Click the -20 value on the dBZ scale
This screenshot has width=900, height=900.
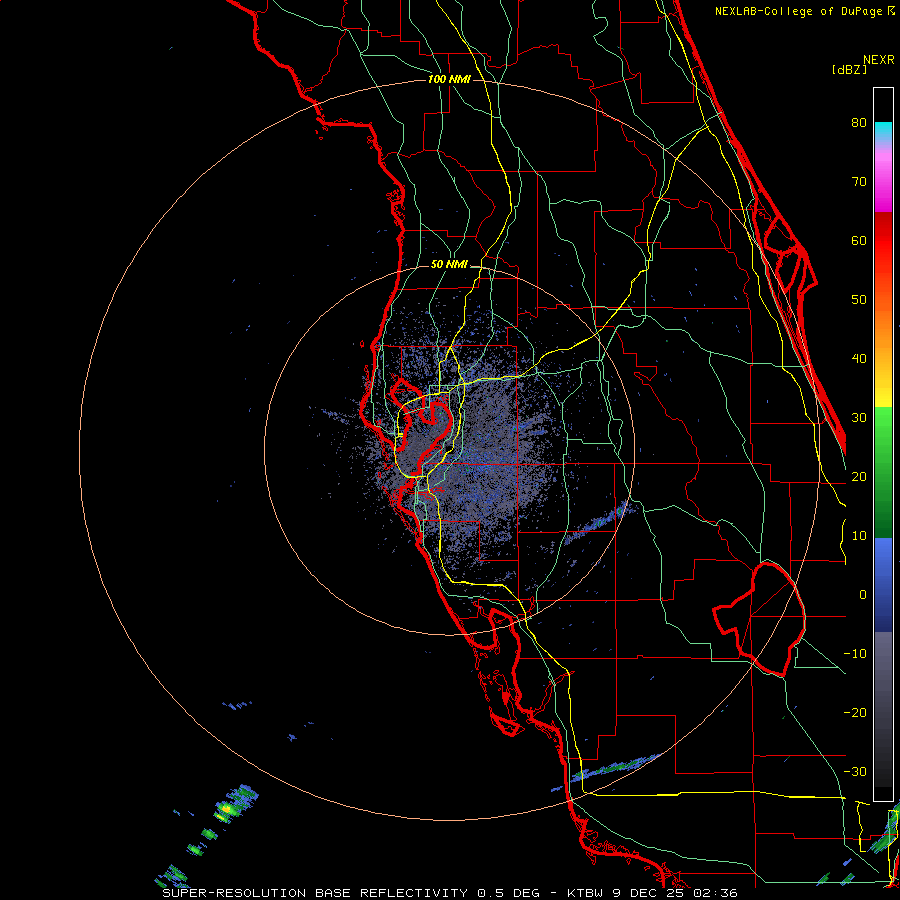coord(855,713)
